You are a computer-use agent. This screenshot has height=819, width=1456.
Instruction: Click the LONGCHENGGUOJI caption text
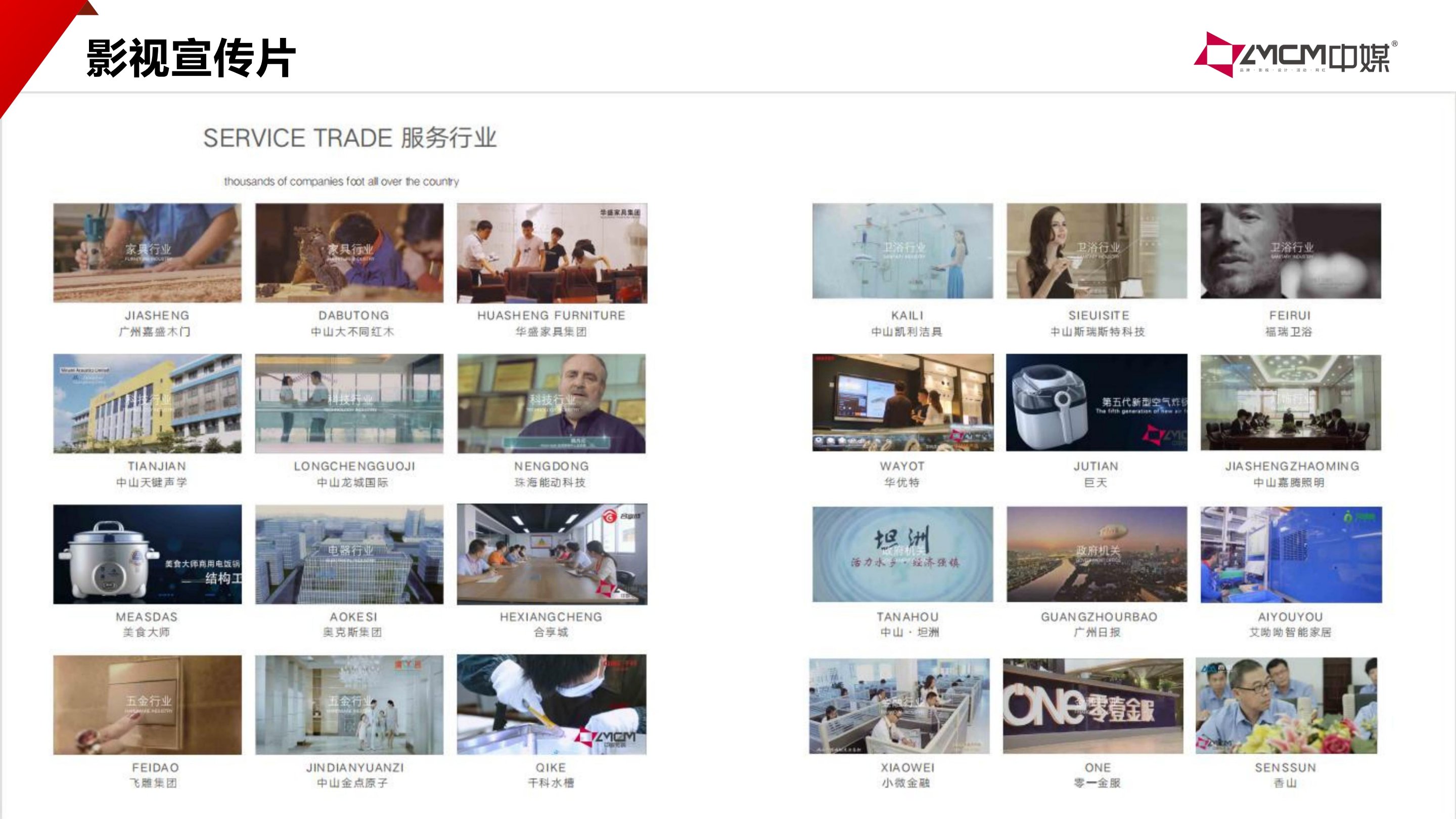coord(354,466)
